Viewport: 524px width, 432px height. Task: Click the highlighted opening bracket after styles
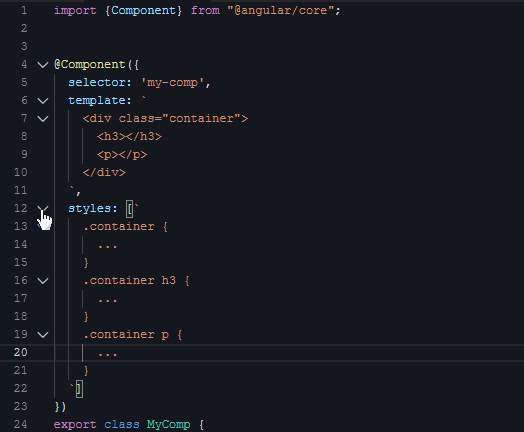pyautogui.click(x=129, y=209)
